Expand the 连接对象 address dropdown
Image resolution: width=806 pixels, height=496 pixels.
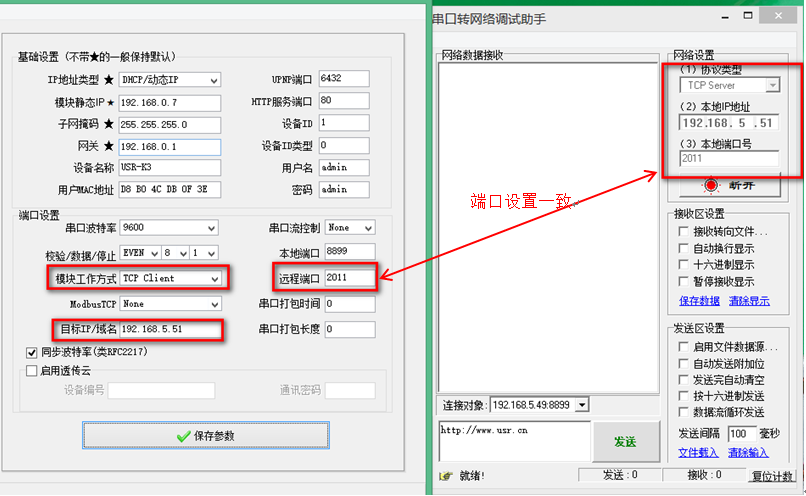click(583, 405)
